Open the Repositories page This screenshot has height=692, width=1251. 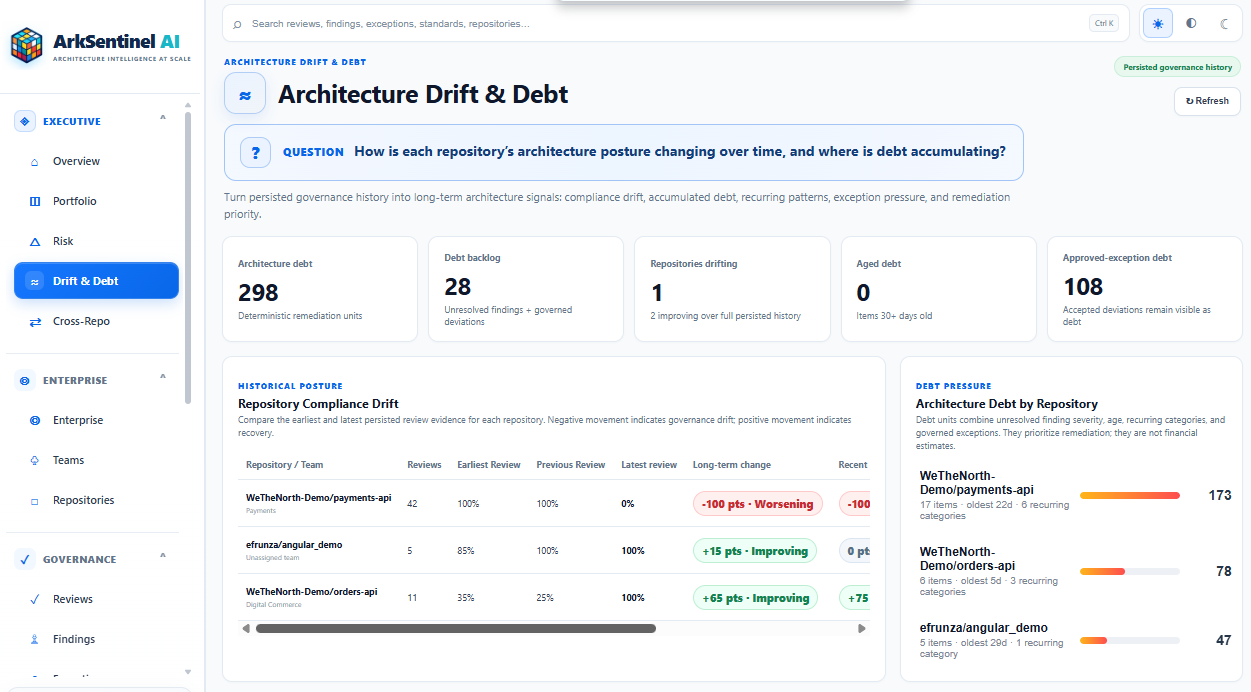96,500
